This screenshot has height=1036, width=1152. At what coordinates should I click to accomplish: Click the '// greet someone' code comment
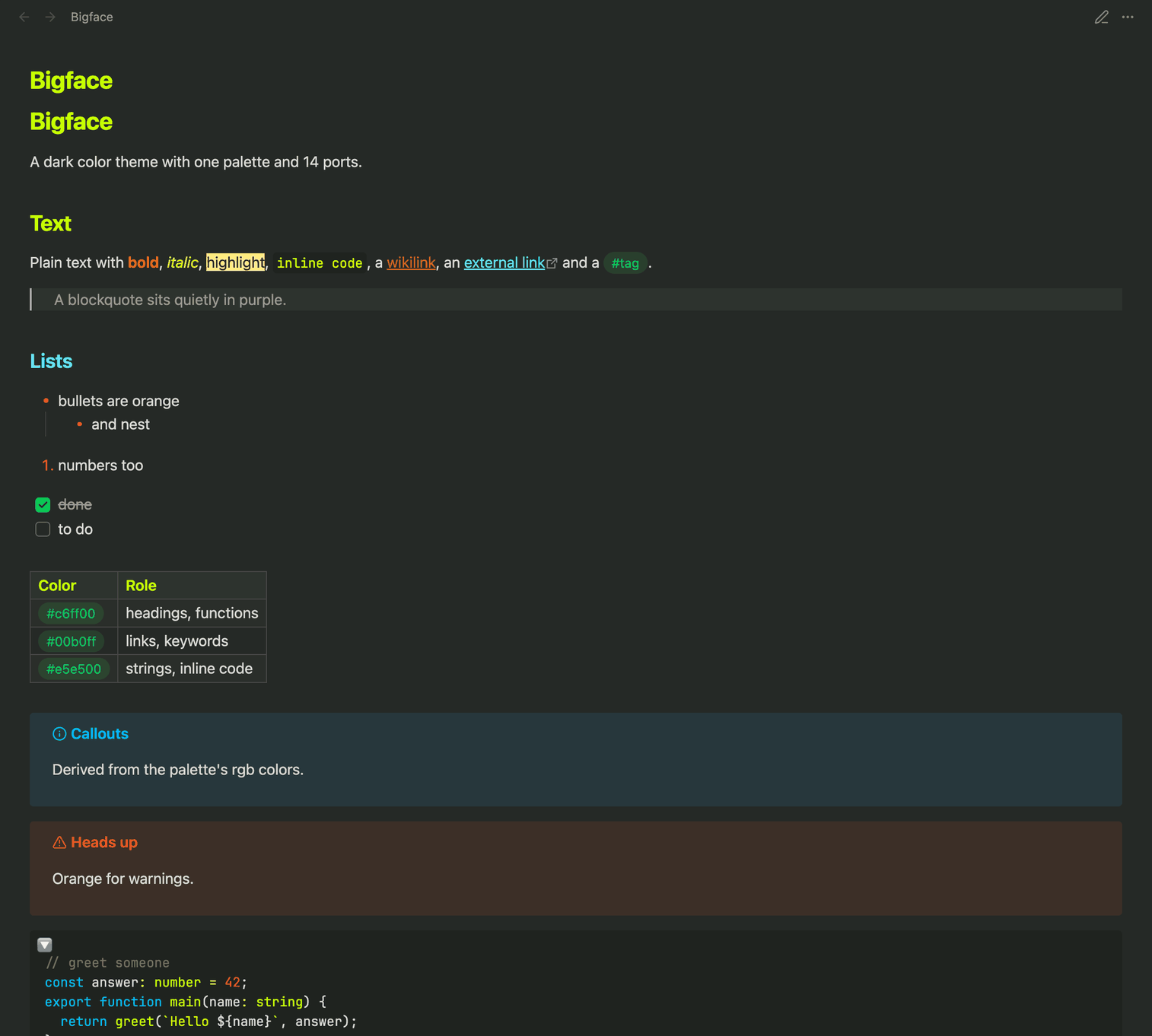pyautogui.click(x=107, y=963)
